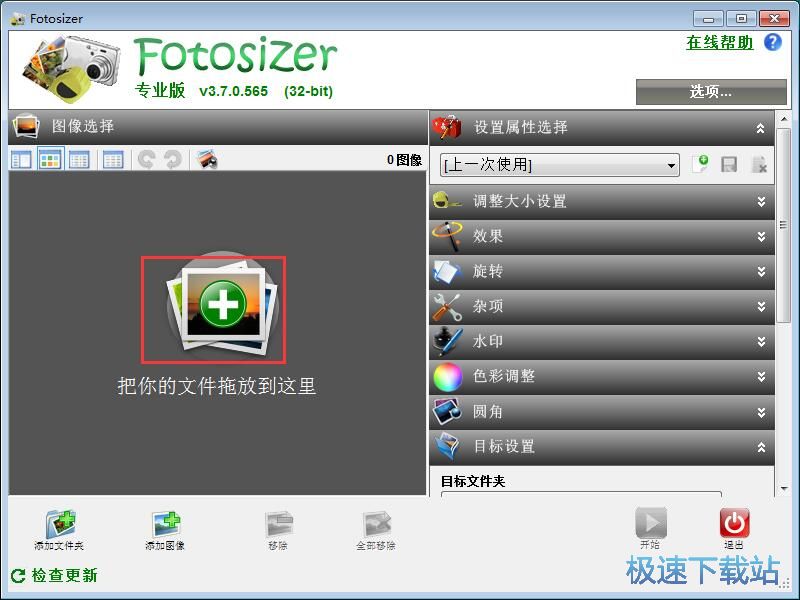The height and width of the screenshot is (600, 800).
Task: Select the detailed table view icon
Action: pos(113,160)
